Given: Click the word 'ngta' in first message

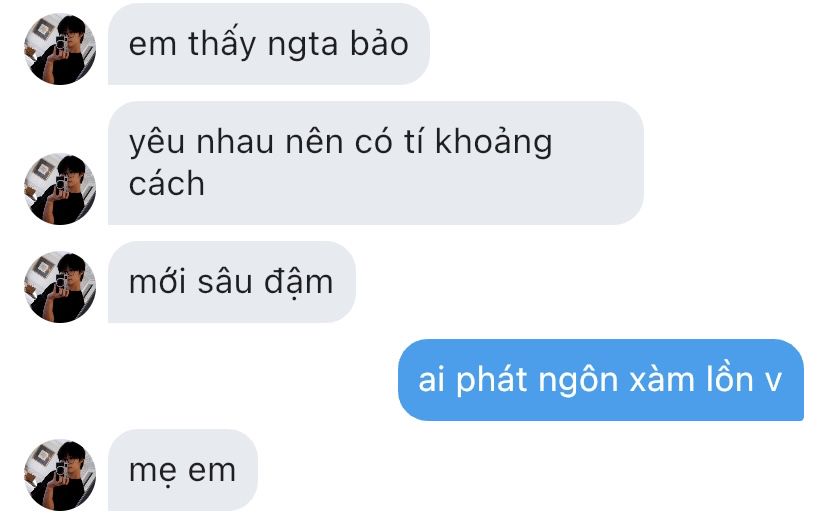Looking at the screenshot, I should (x=303, y=46).
